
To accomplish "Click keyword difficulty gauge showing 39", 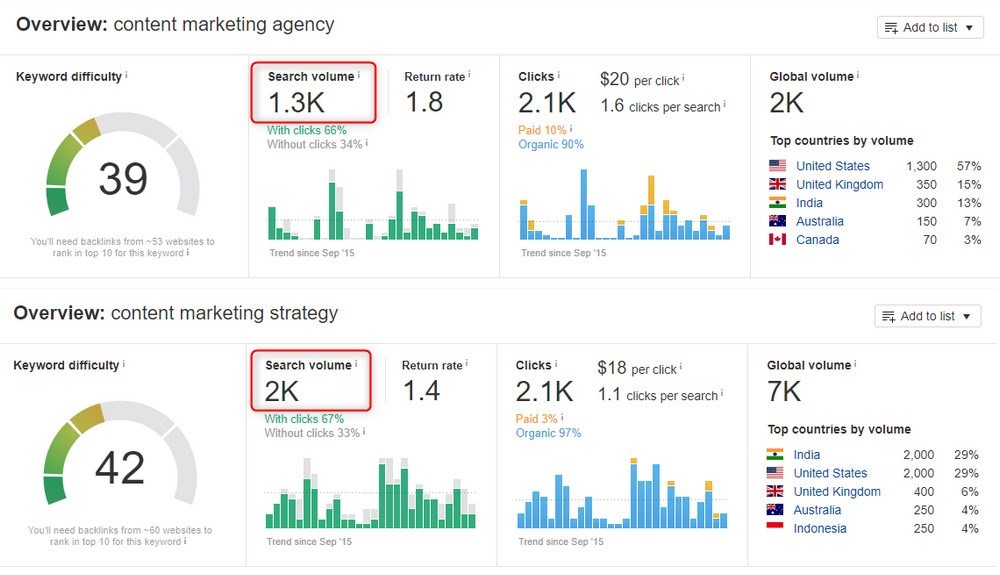I will (x=122, y=175).
